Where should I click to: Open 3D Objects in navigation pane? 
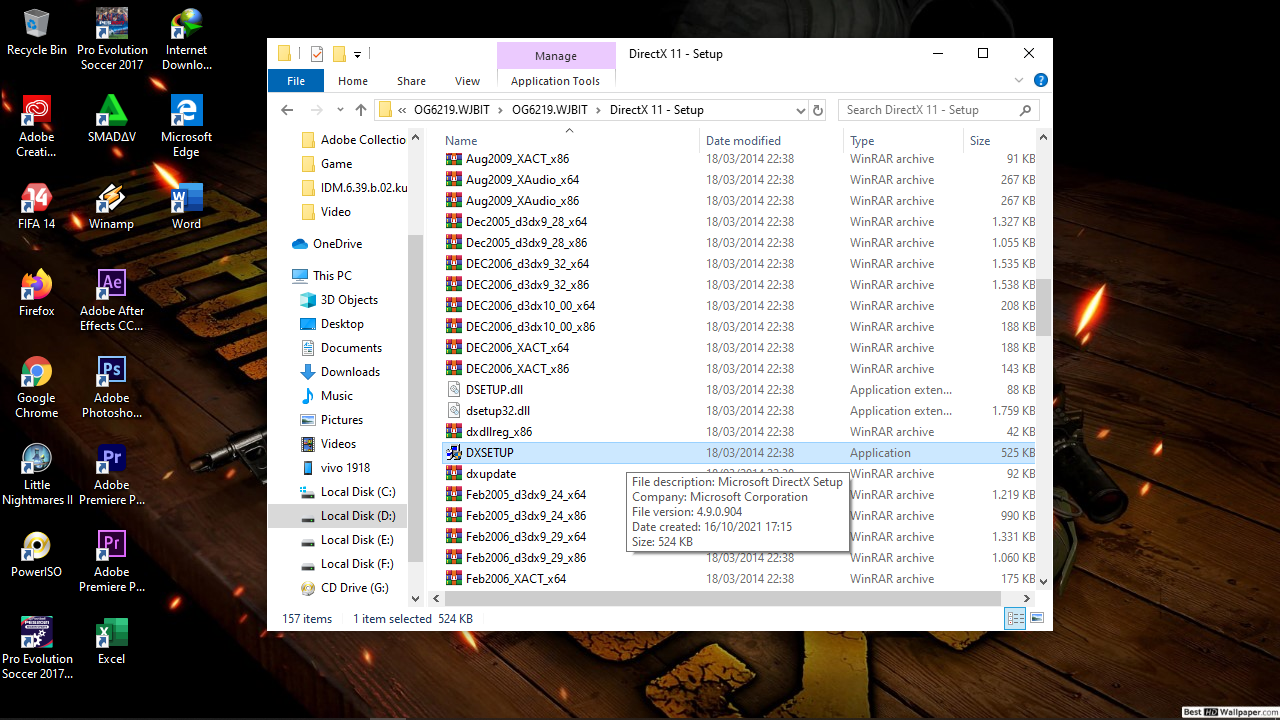tap(349, 300)
